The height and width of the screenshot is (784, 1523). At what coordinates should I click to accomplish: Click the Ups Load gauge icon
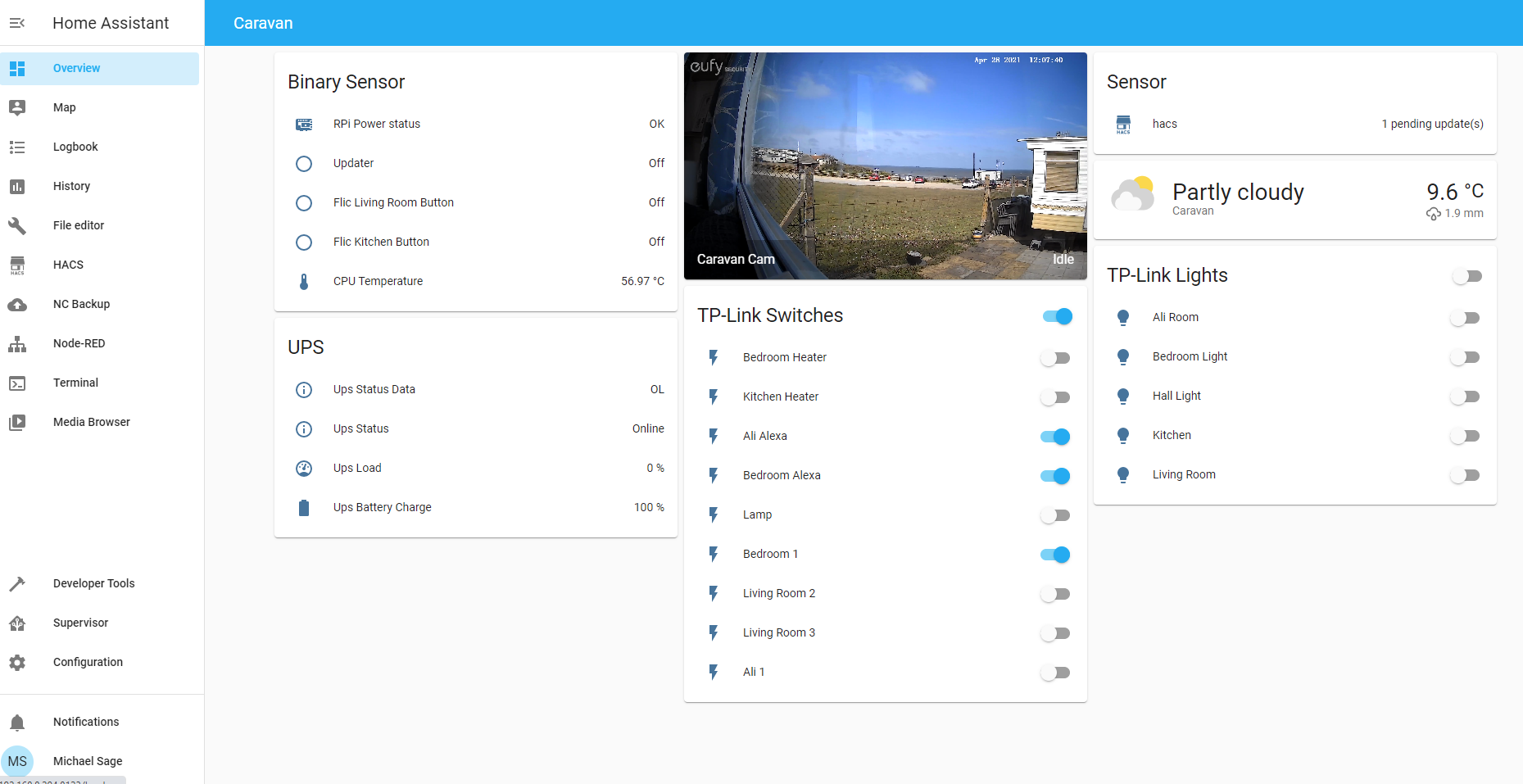pos(304,468)
